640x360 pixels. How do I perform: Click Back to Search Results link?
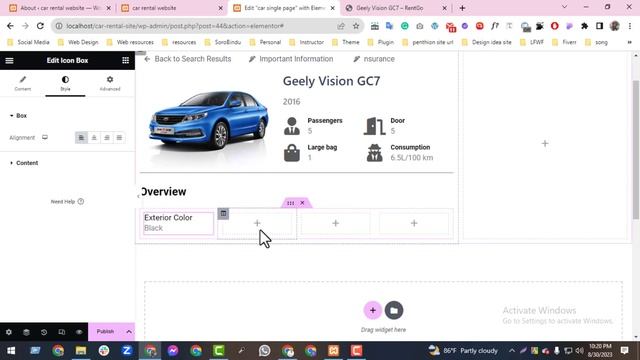point(188,59)
